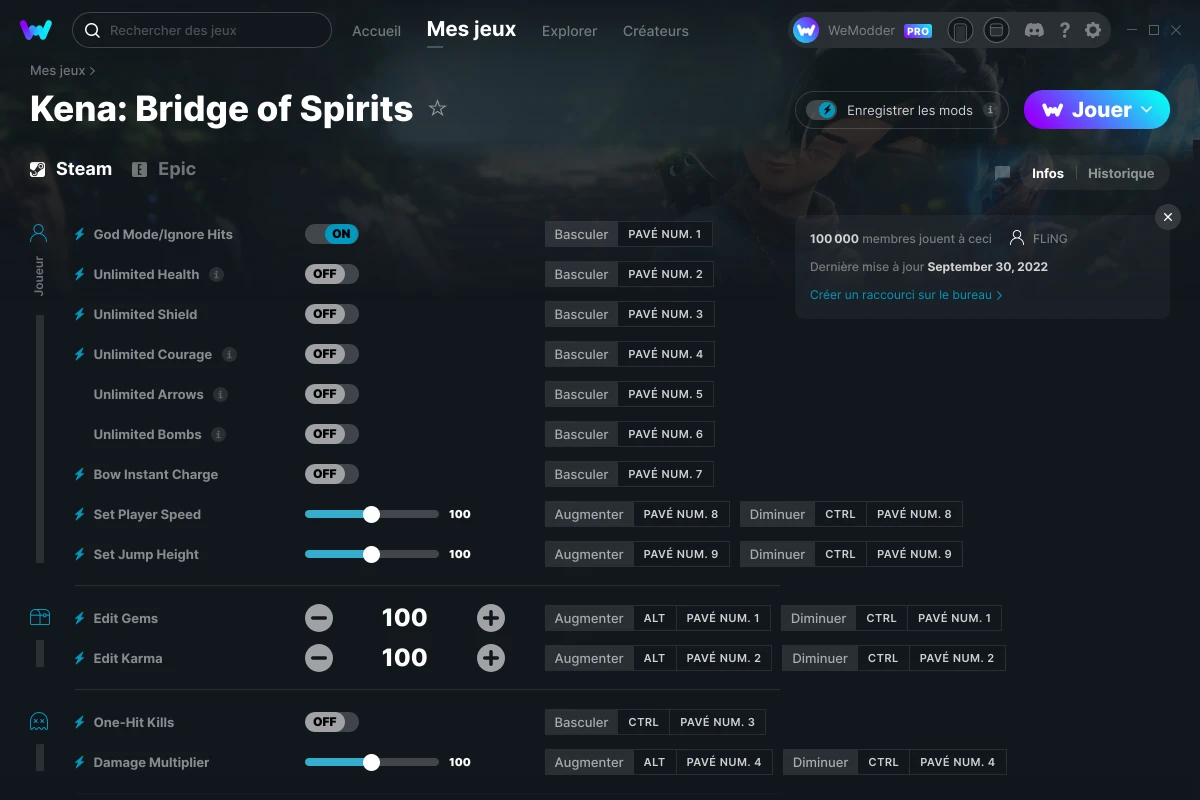
Task: Open the Discord icon in header
Action: [1034, 30]
